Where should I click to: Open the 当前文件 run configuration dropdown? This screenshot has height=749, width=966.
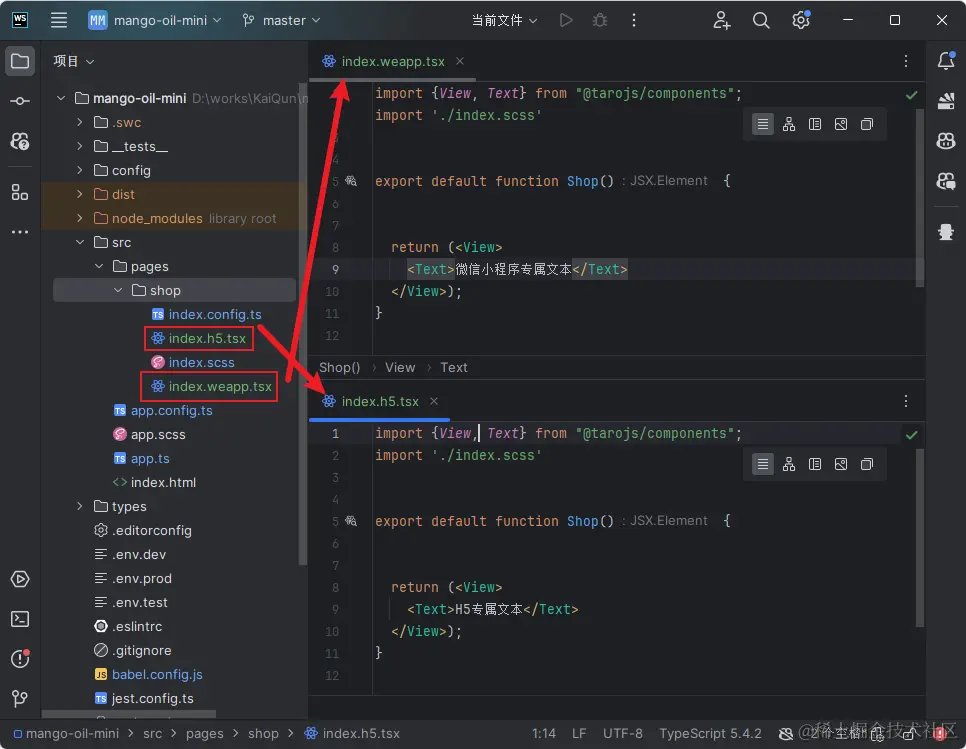(504, 20)
